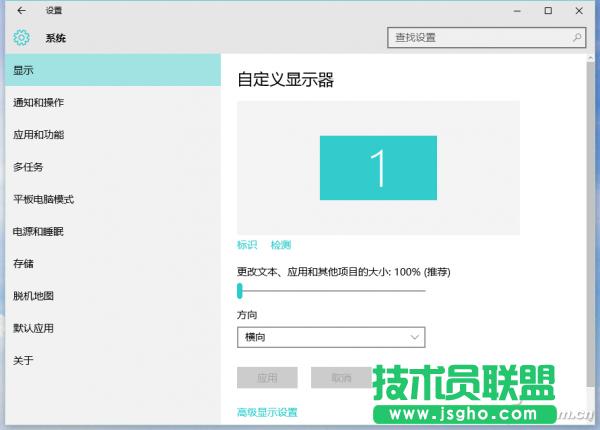Click the text size scaling slider handle
600x430 pixels.
[240, 290]
